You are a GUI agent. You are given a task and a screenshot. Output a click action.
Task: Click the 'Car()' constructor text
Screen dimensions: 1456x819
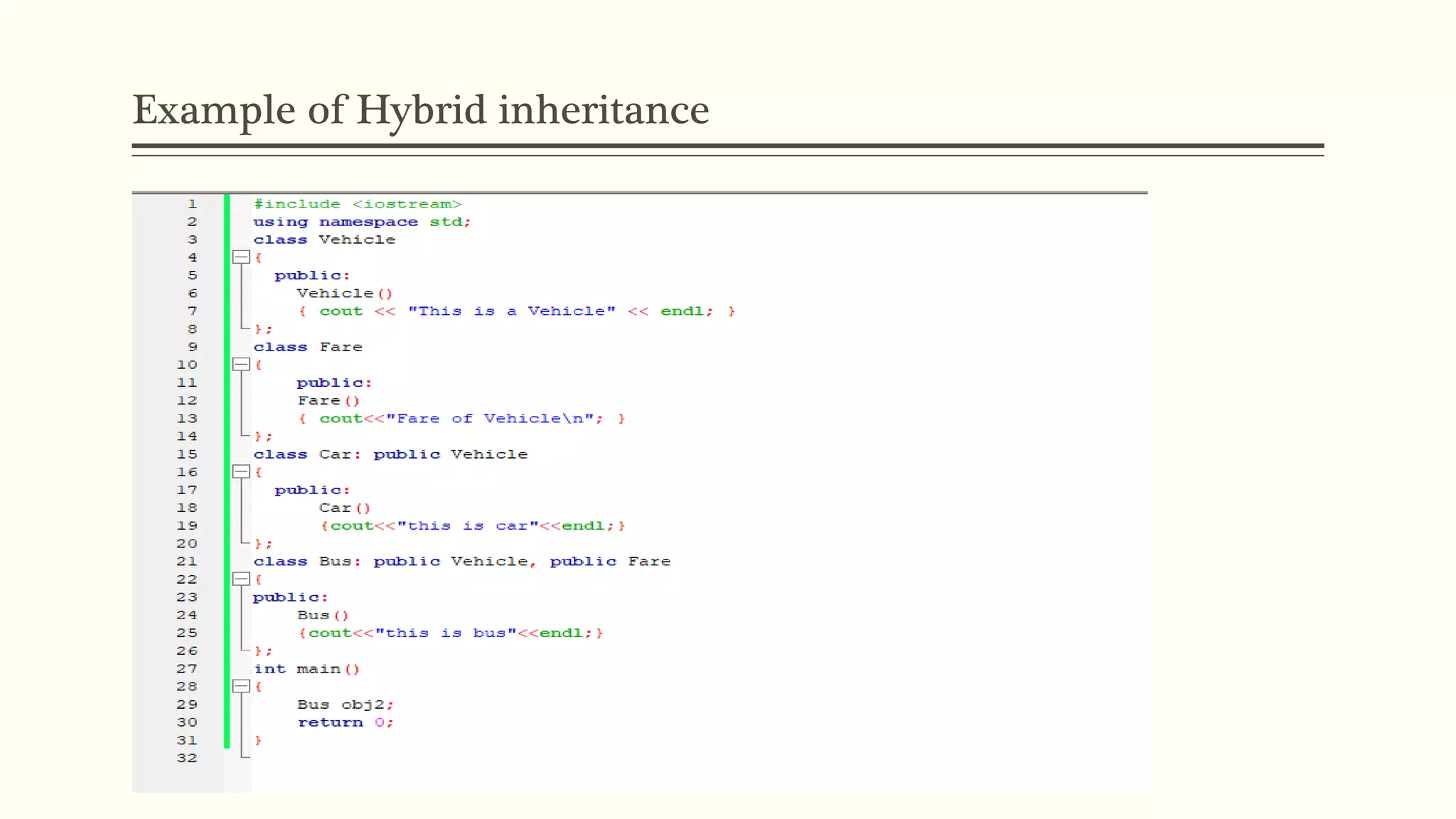pos(345,508)
